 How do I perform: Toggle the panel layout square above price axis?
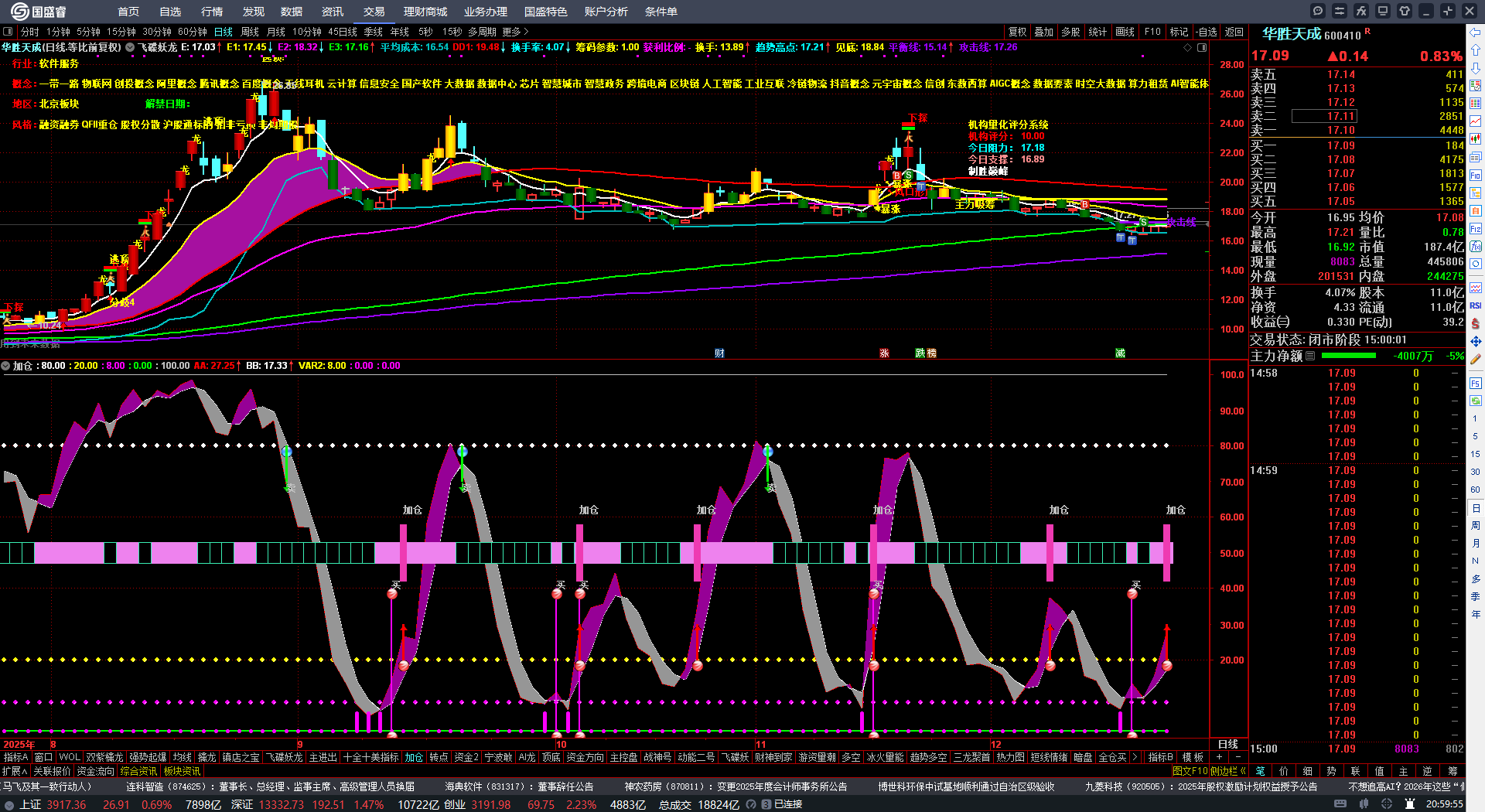tap(1202, 47)
